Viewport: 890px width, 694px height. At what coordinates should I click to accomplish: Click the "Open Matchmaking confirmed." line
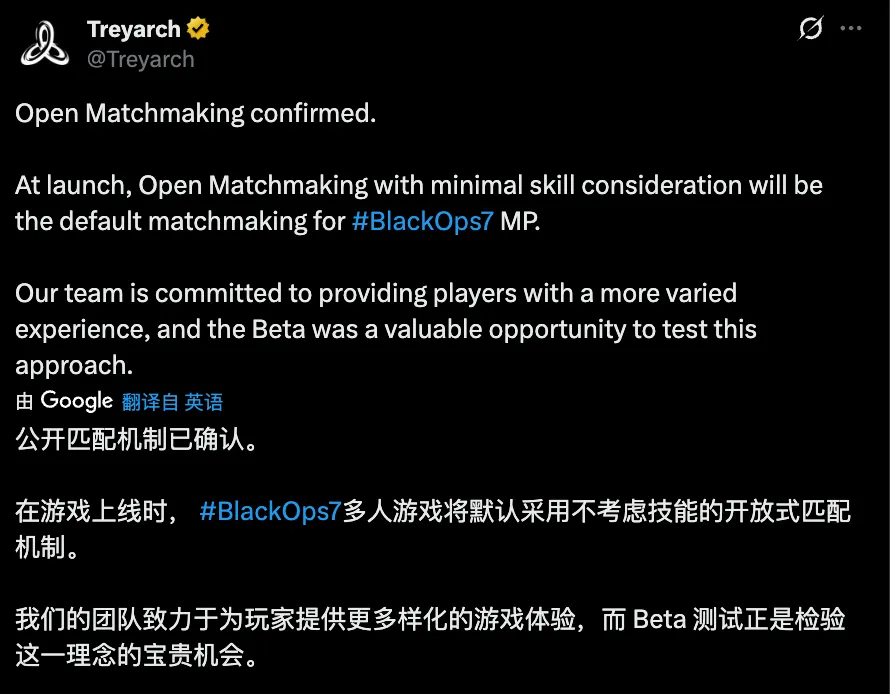196,113
